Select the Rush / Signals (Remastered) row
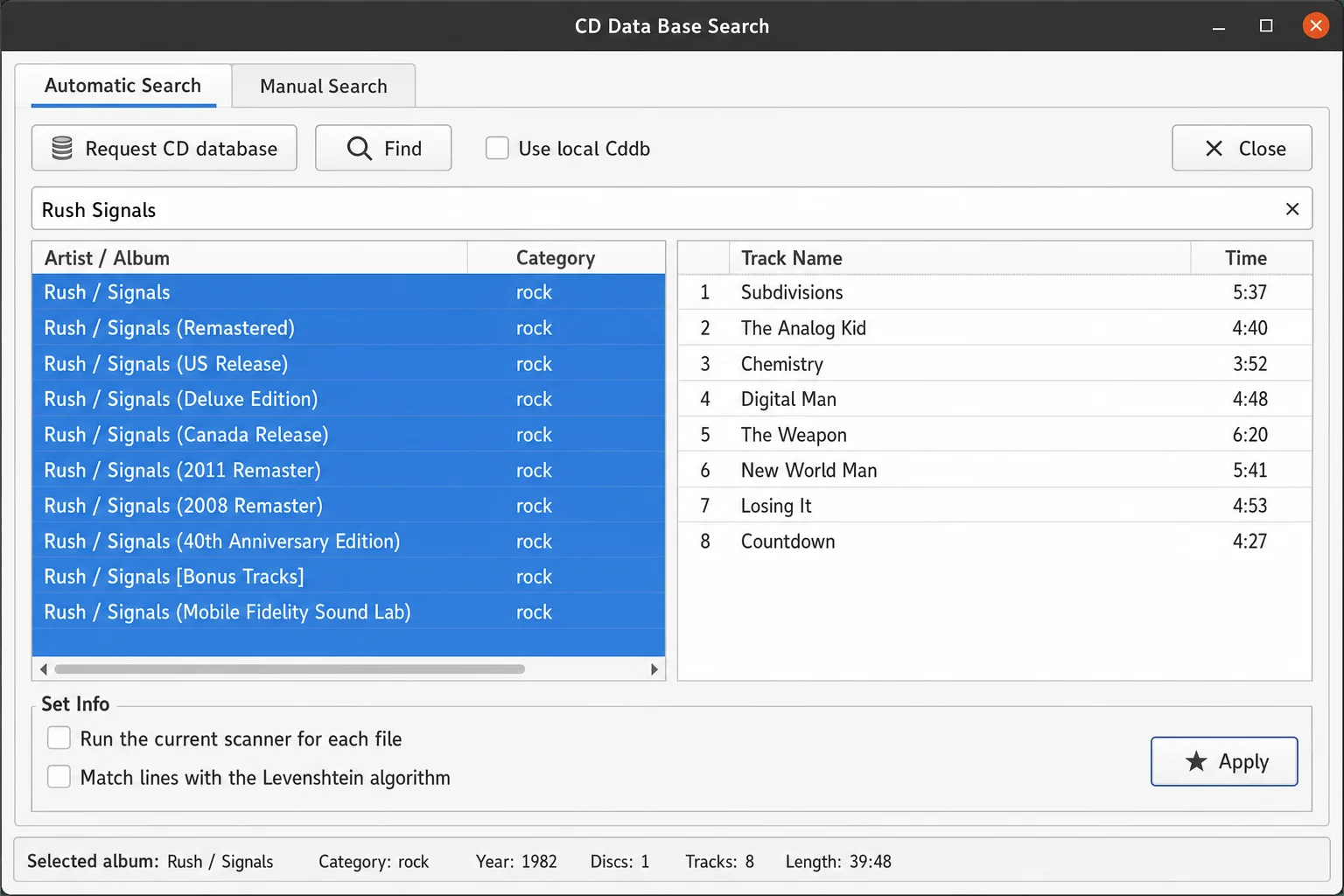 pyautogui.click(x=348, y=328)
